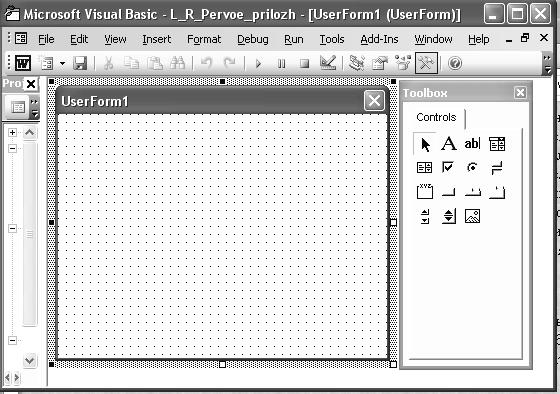Click the Reset stop icon
Image resolution: width=560 pixels, height=394 pixels.
[304, 64]
